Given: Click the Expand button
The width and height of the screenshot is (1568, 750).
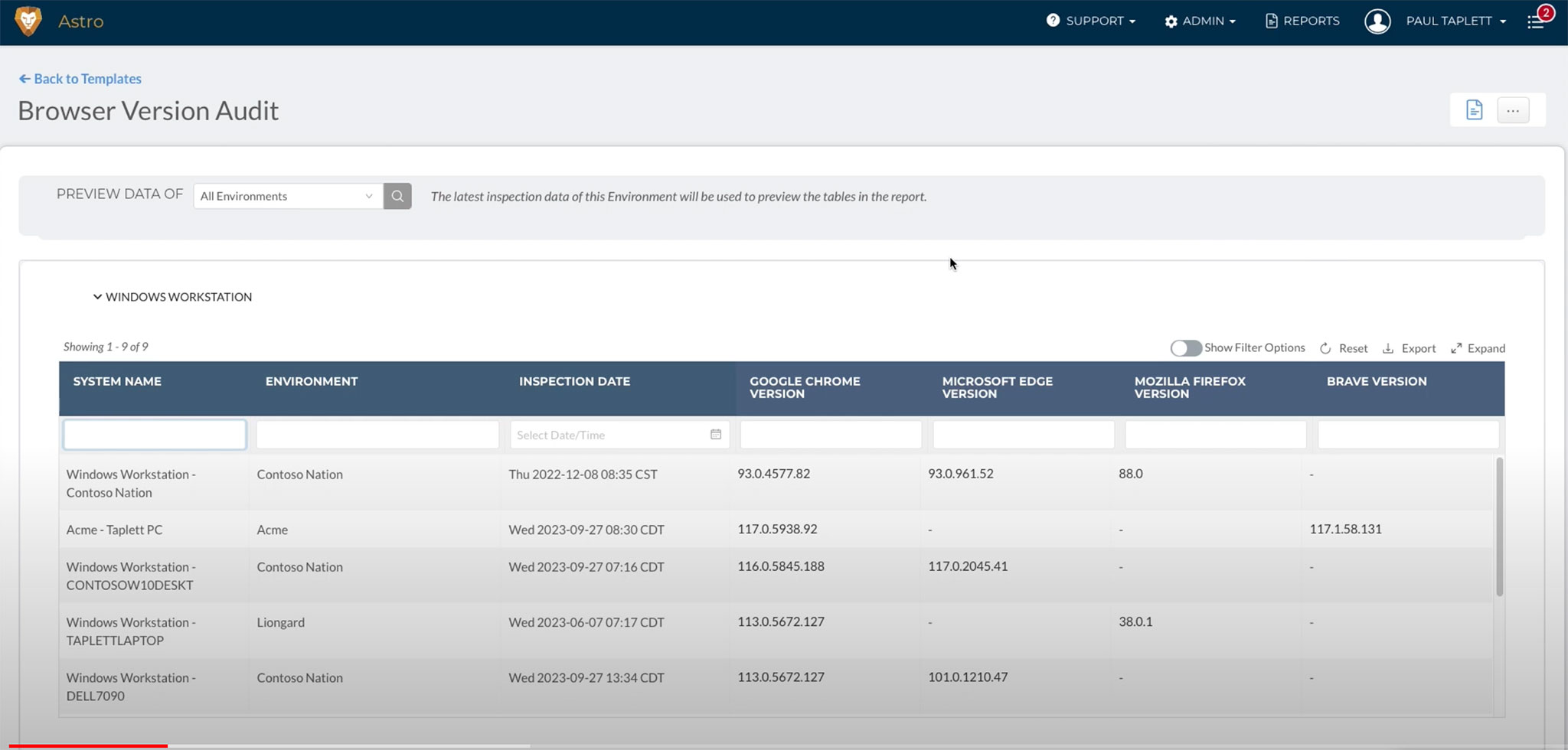Looking at the screenshot, I should coord(1478,348).
